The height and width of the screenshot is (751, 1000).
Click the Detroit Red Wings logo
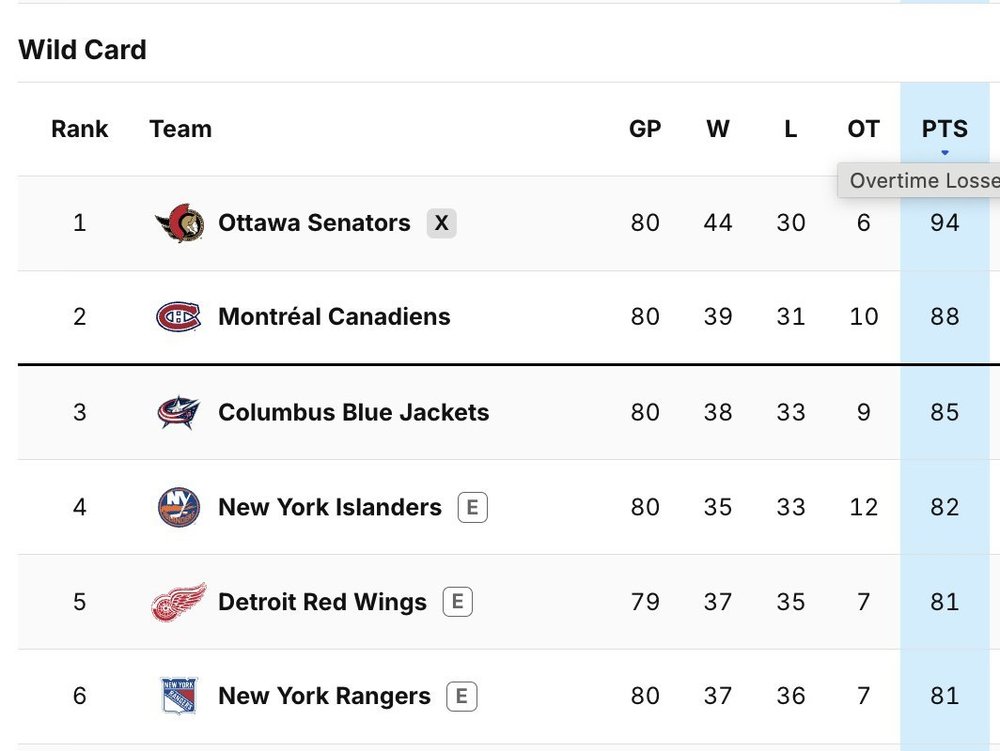179,602
